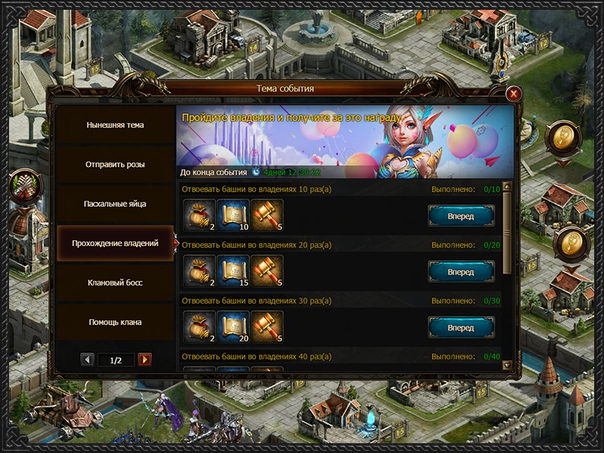The width and height of the screenshot is (604, 453).
Task: Open the Нынешняя тема tab
Action: tap(115, 125)
